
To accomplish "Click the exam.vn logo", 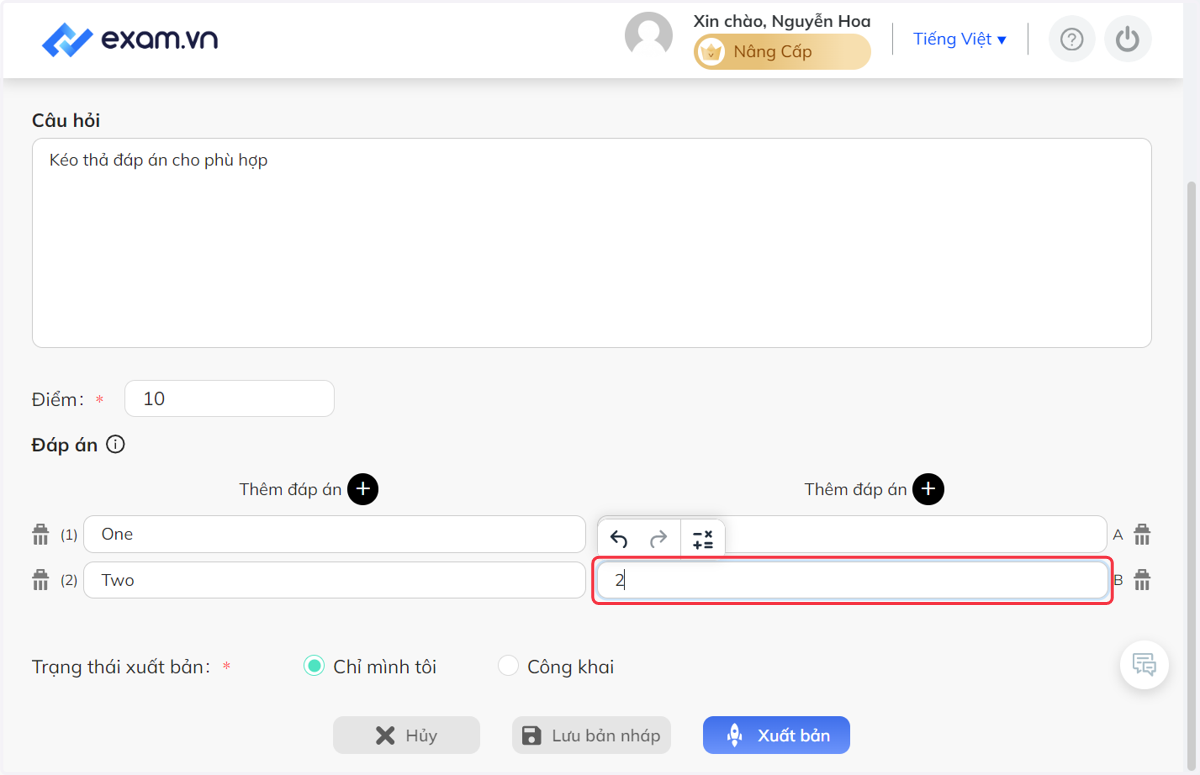I will [x=130, y=40].
